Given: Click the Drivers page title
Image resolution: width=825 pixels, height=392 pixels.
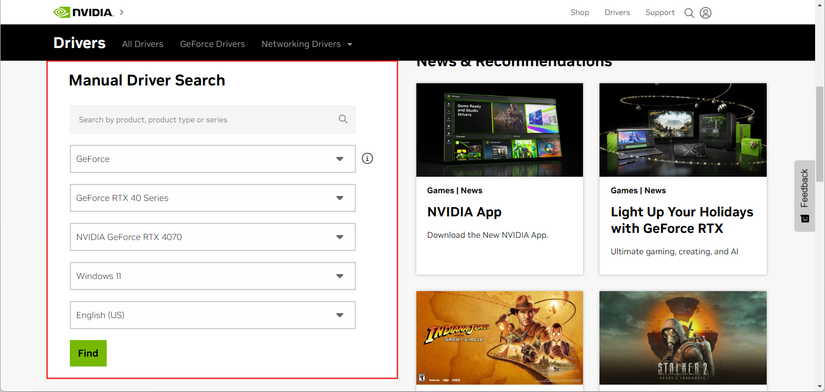Looking at the screenshot, I should (x=79, y=43).
